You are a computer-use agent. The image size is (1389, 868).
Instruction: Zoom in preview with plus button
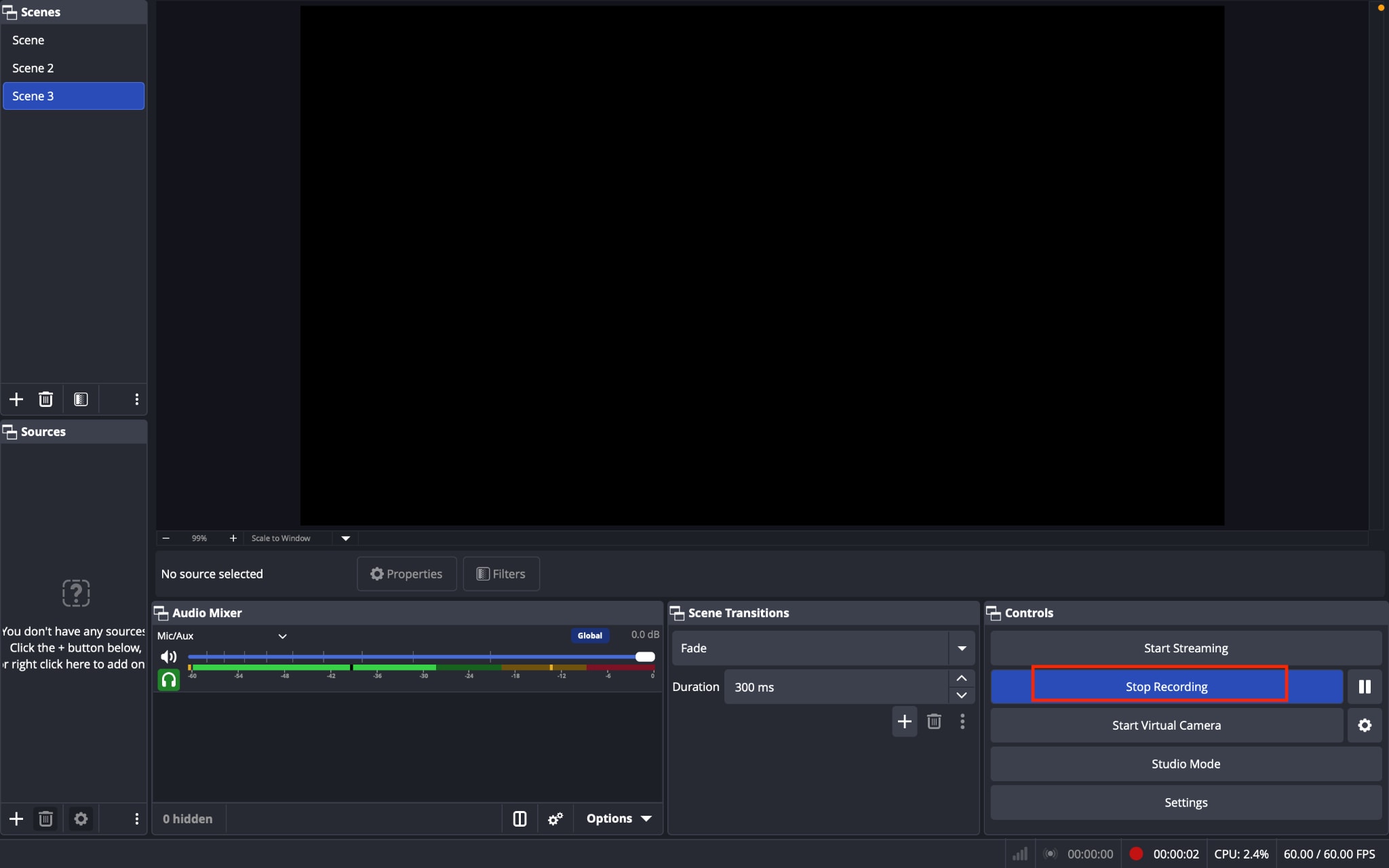pyautogui.click(x=233, y=538)
